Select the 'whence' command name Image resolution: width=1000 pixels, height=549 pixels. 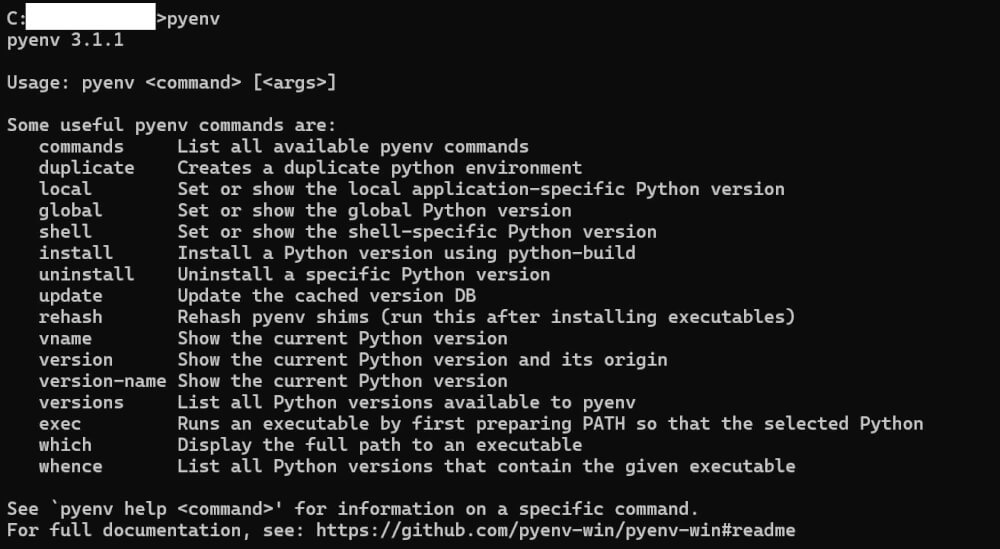(70, 466)
